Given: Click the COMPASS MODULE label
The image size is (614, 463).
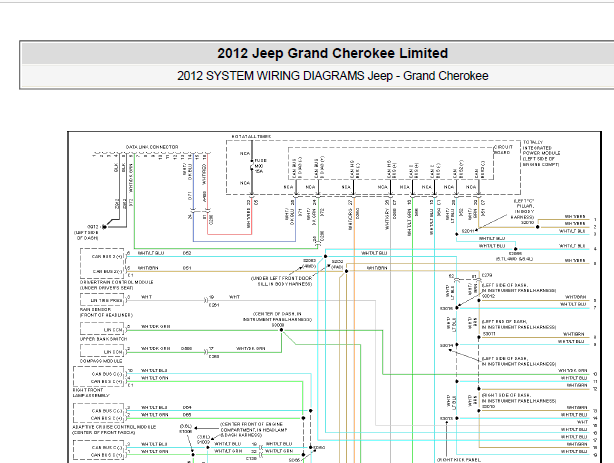Looking at the screenshot, I should click(101, 361).
